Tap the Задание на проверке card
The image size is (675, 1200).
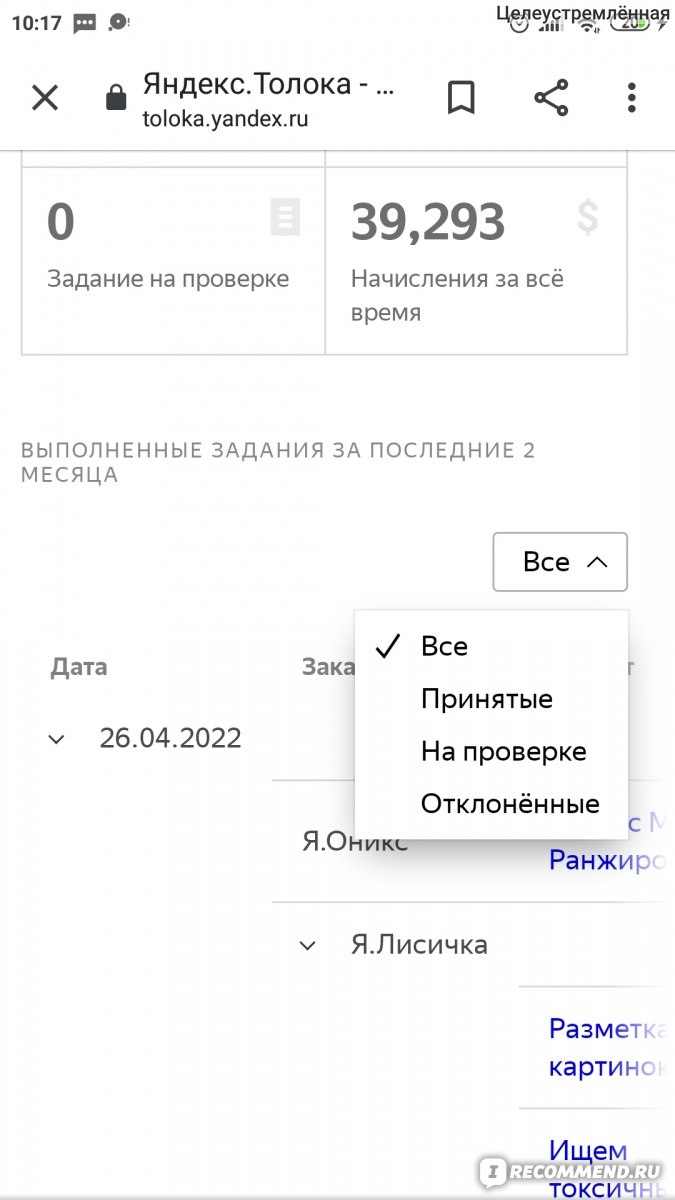coord(173,260)
